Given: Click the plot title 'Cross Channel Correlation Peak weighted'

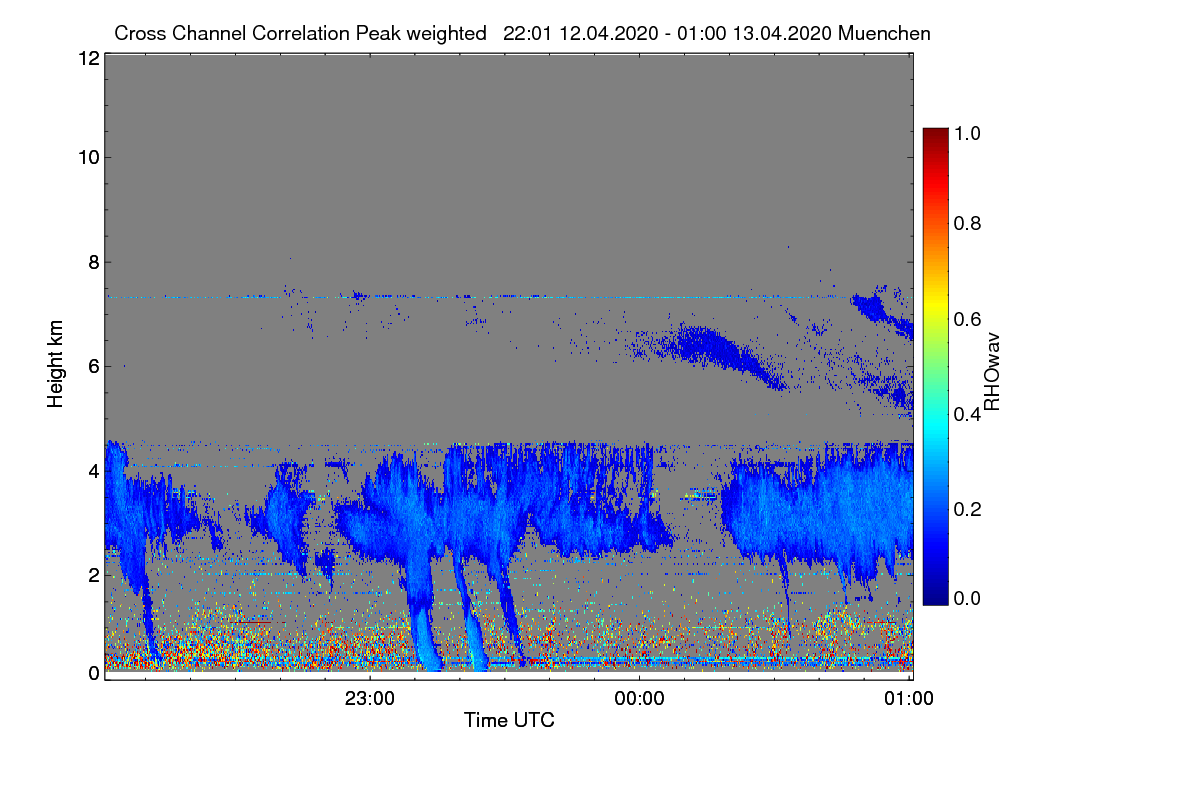Looking at the screenshot, I should [x=300, y=34].
